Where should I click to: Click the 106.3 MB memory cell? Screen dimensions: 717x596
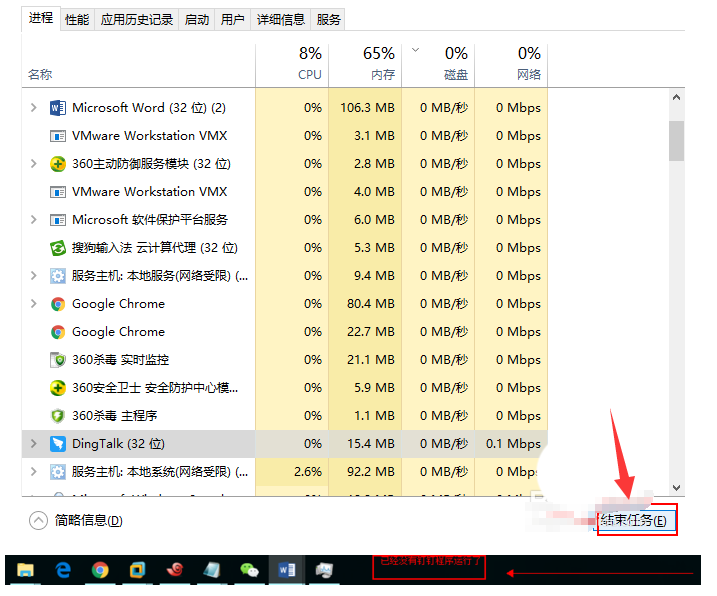[x=367, y=108]
